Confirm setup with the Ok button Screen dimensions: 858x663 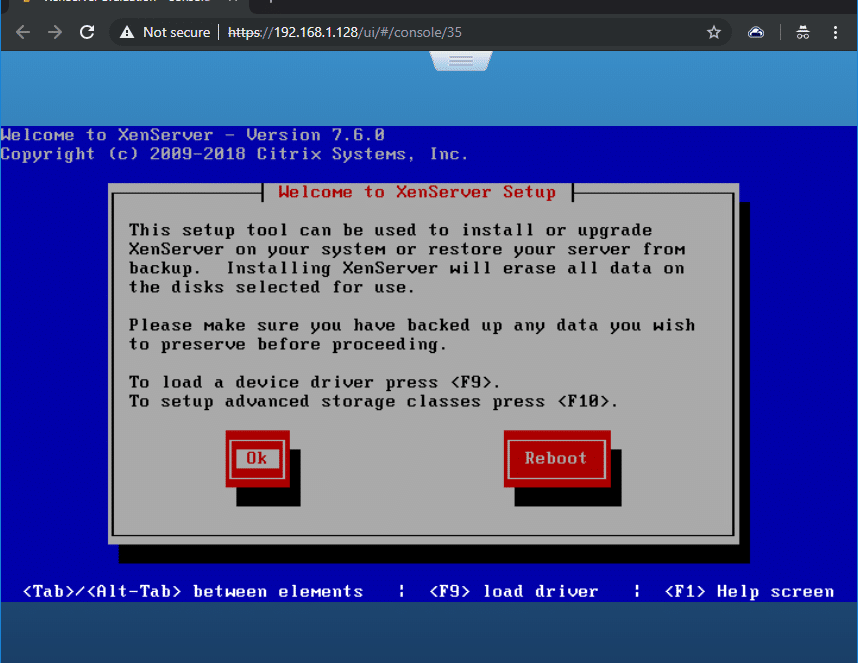pos(257,458)
